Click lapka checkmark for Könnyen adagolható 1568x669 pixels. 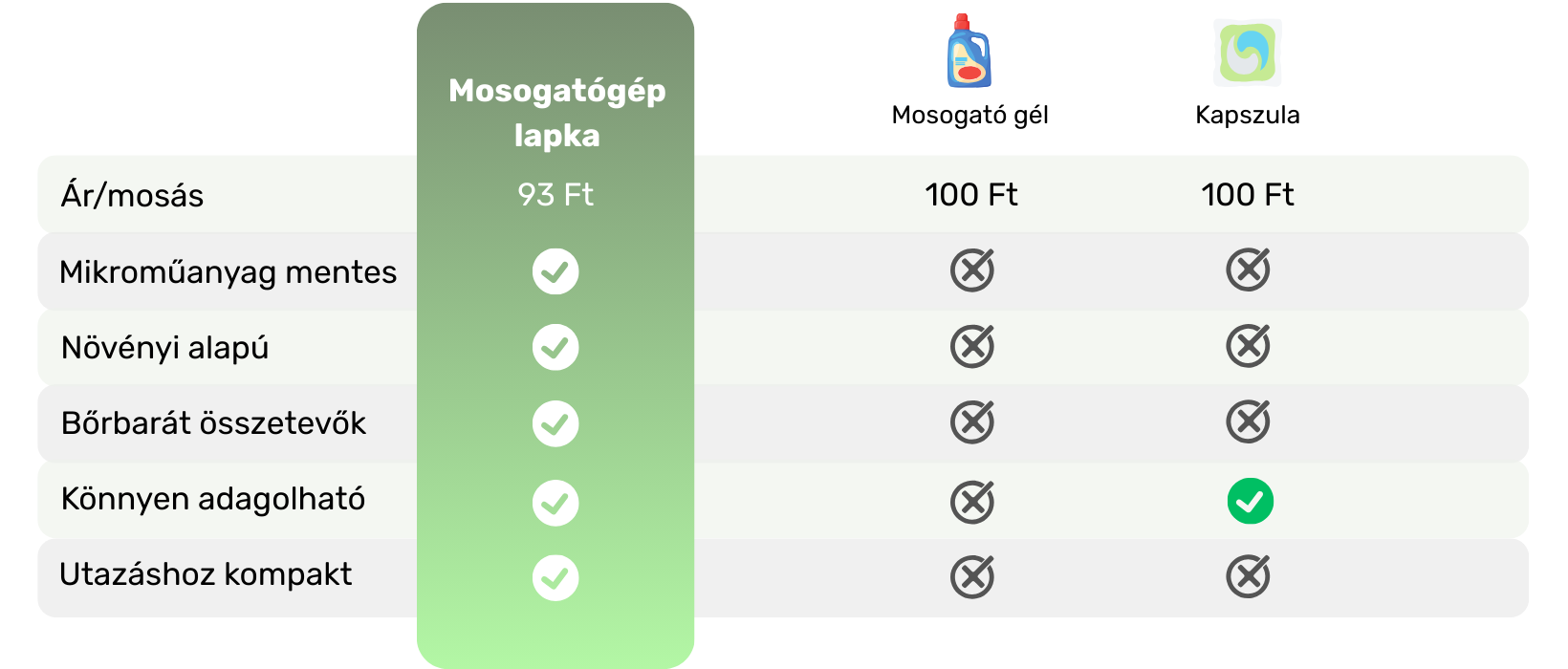pyautogui.click(x=555, y=503)
